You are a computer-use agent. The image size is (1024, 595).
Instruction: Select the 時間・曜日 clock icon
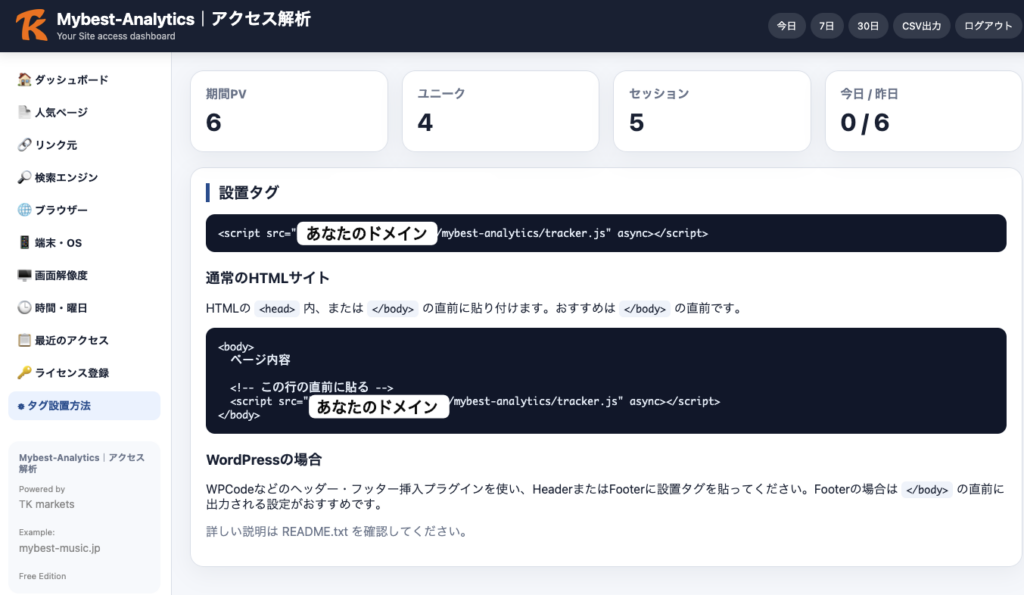pos(24,308)
